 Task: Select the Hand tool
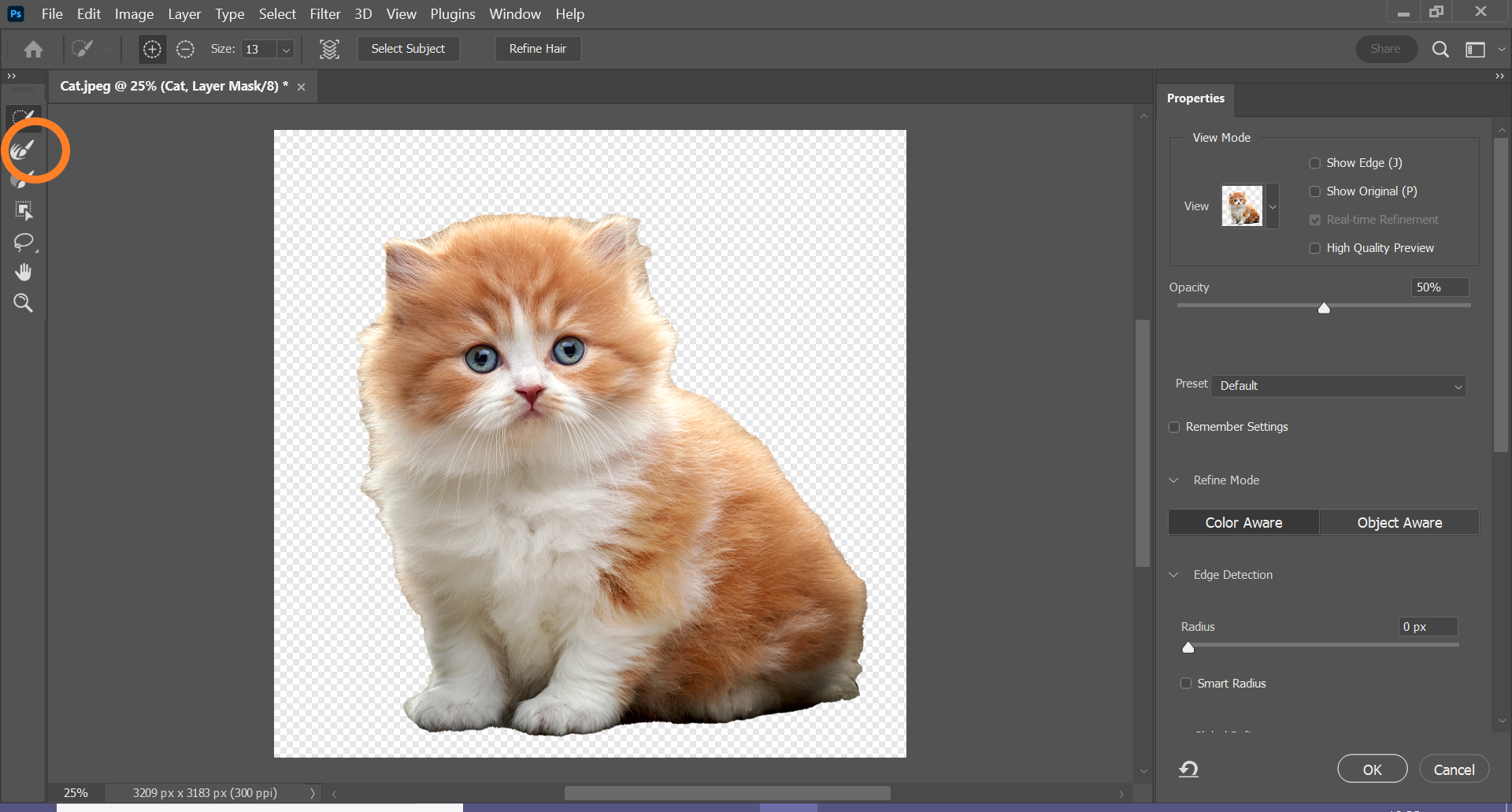[x=23, y=273]
